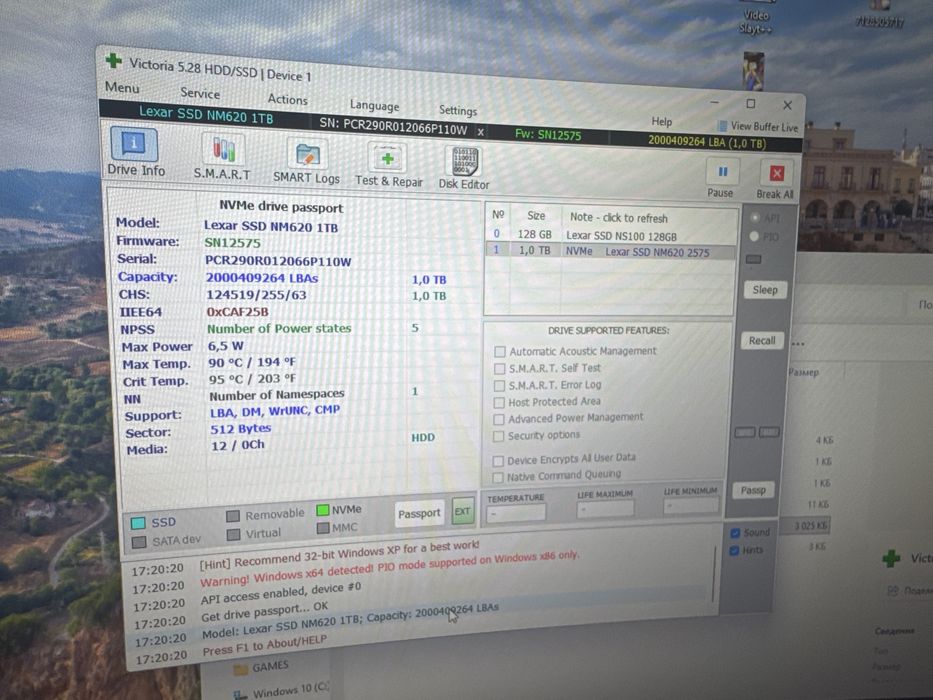Click the green EXT button

click(x=462, y=511)
